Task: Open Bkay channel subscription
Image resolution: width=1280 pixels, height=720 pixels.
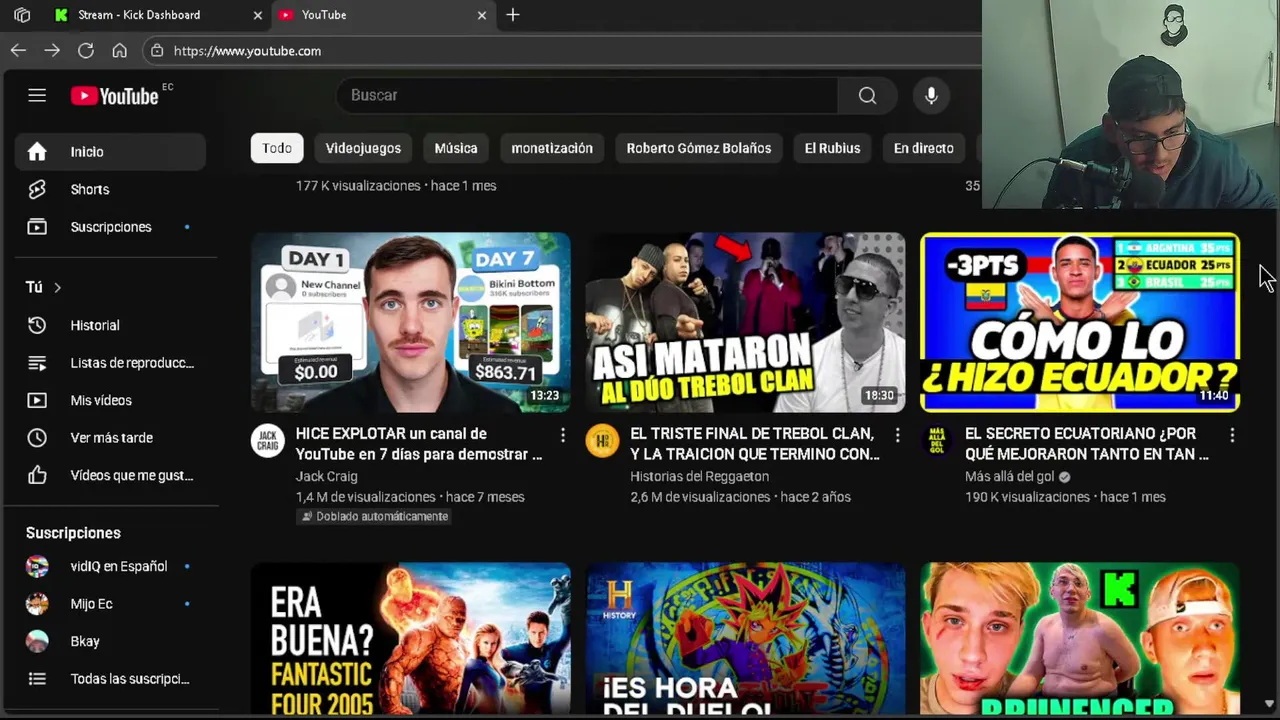Action: pyautogui.click(x=110, y=641)
